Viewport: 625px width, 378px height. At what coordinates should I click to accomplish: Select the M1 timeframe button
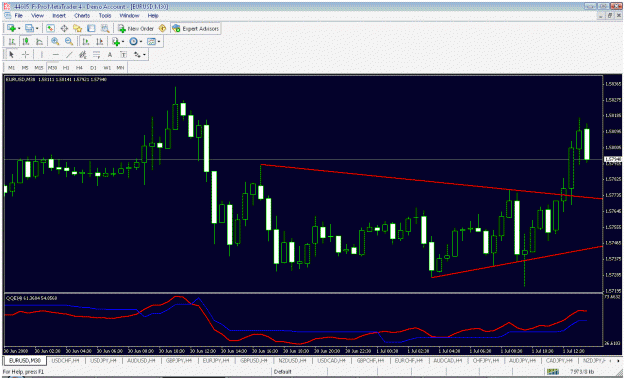12,67
